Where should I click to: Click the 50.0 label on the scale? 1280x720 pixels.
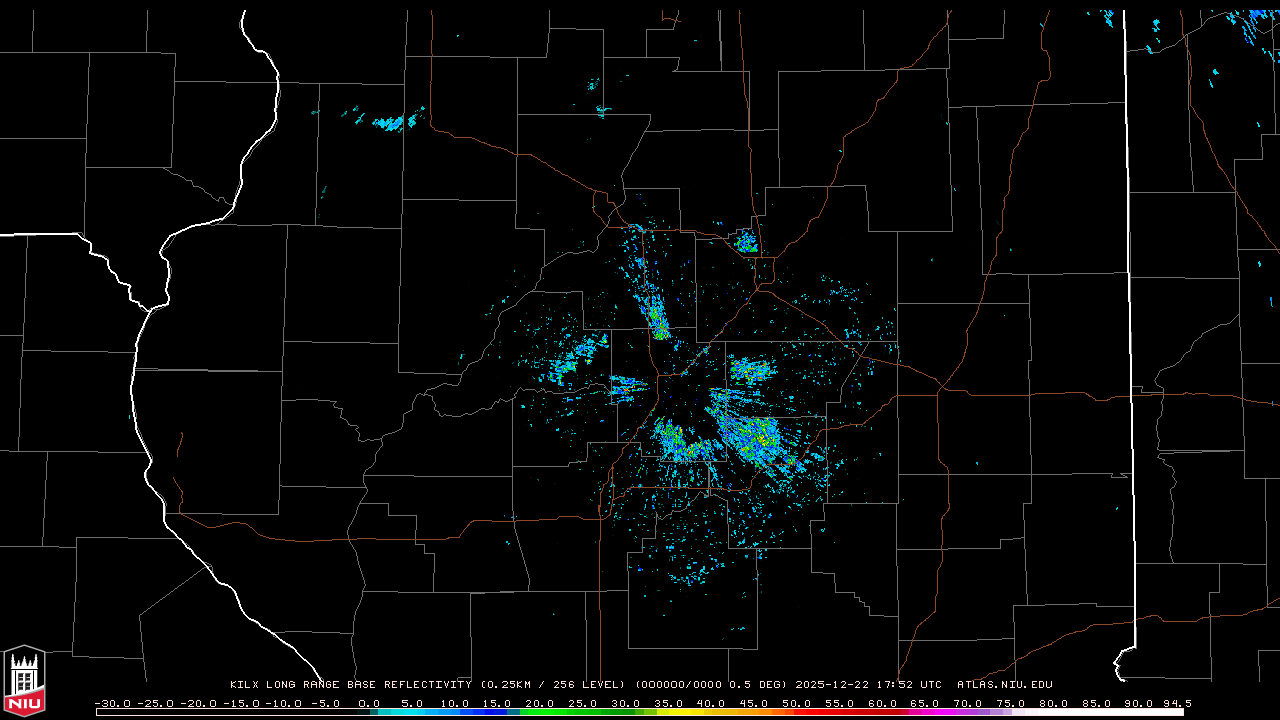coord(797,703)
